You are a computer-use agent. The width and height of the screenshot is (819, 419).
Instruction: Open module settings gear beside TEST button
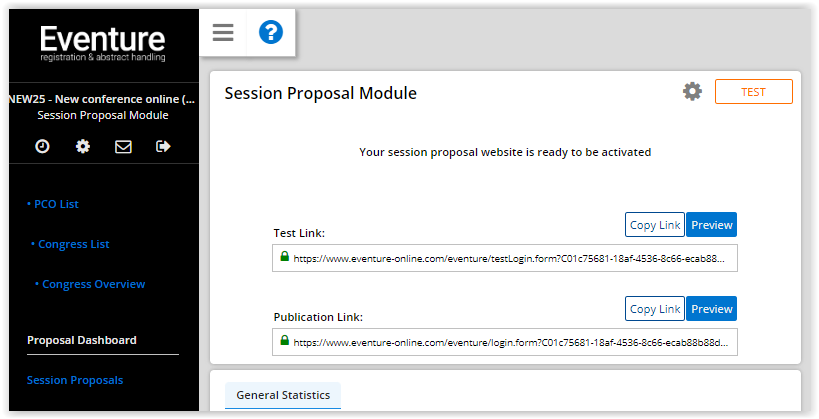click(692, 92)
